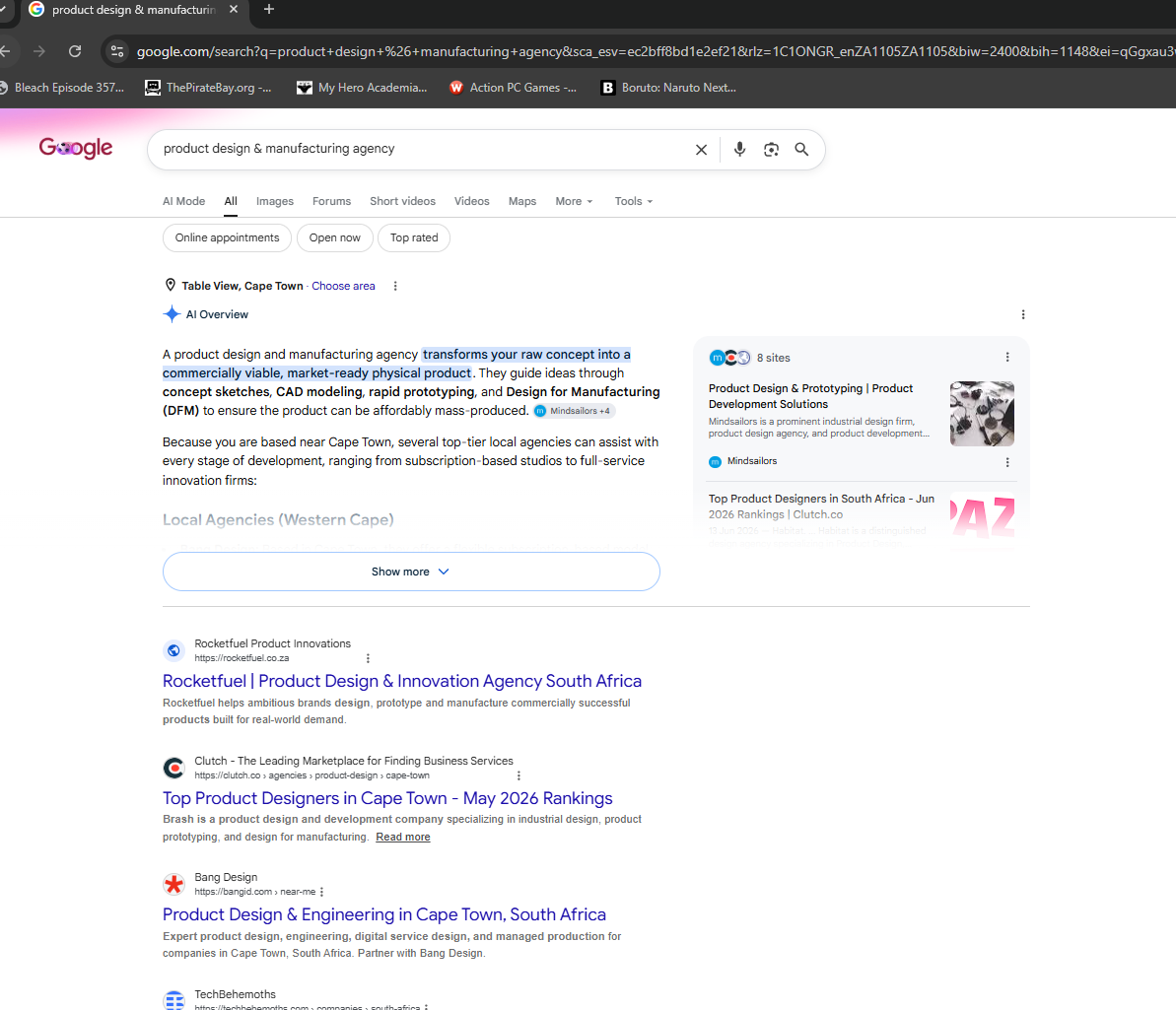Viewport: 1176px width, 1010px height.
Task: Submit search with the magnifying glass icon
Action: pos(801,149)
